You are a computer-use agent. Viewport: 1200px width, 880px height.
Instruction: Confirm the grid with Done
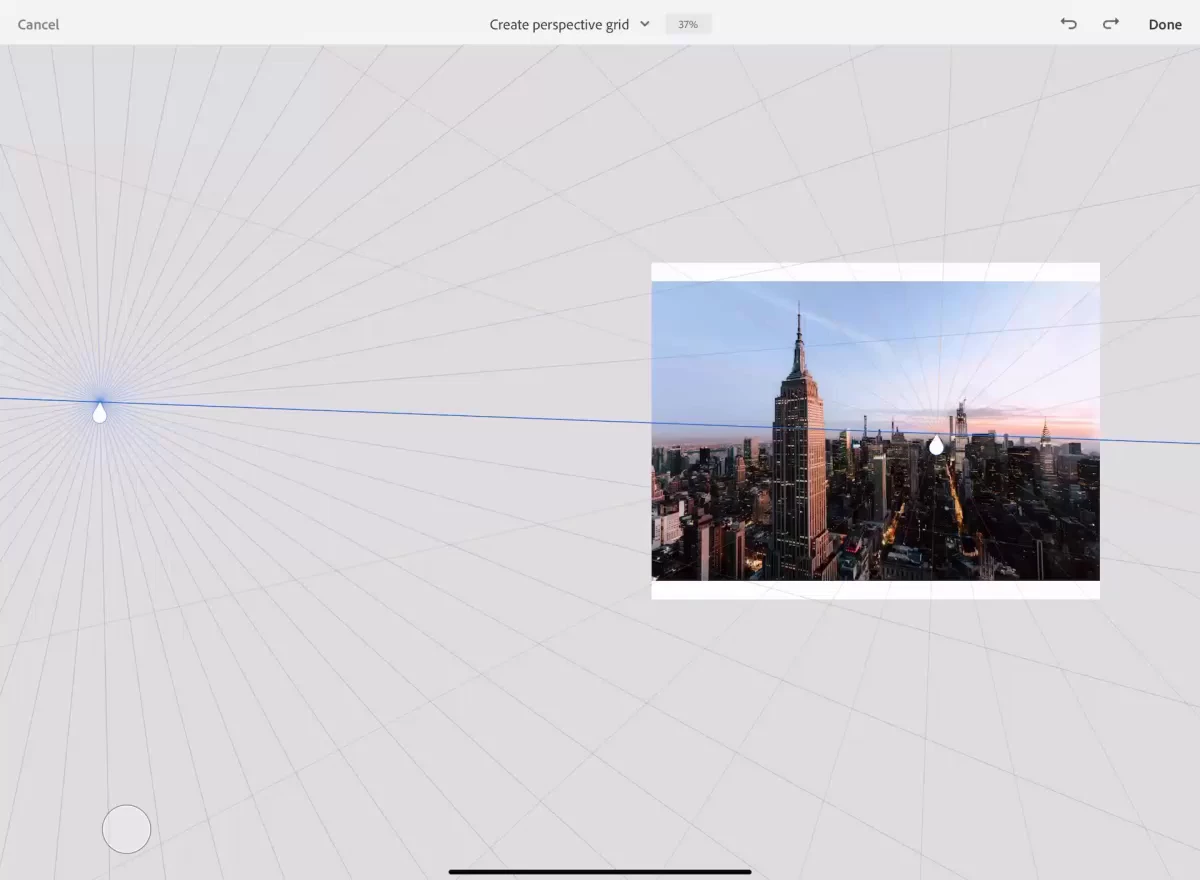pos(1165,24)
